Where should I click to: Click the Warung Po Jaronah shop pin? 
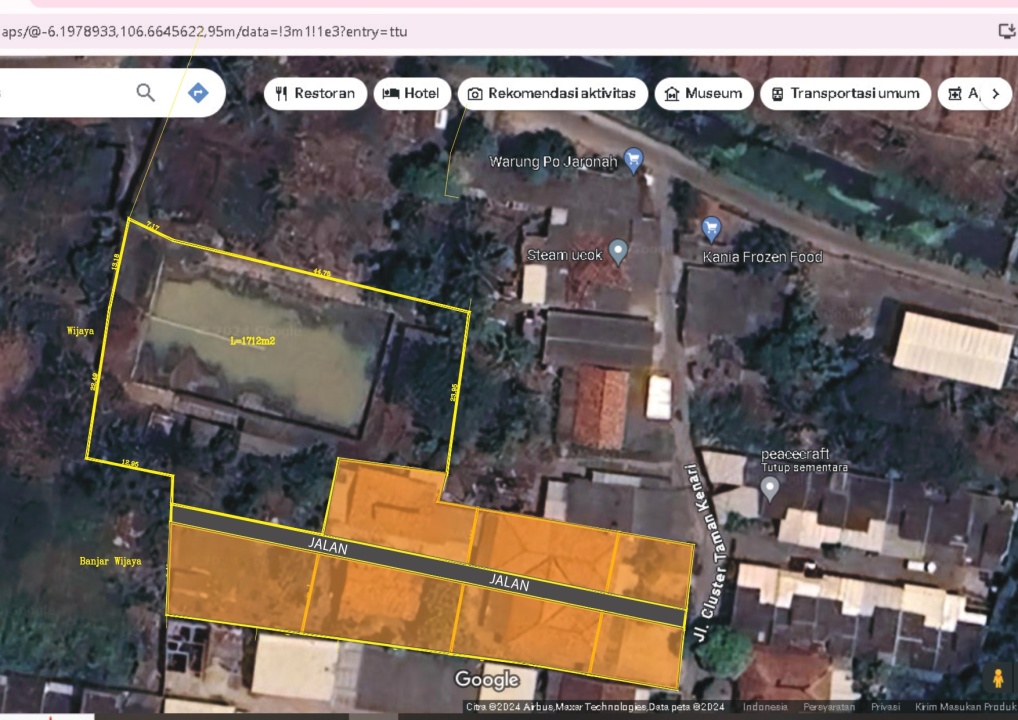[x=632, y=159]
